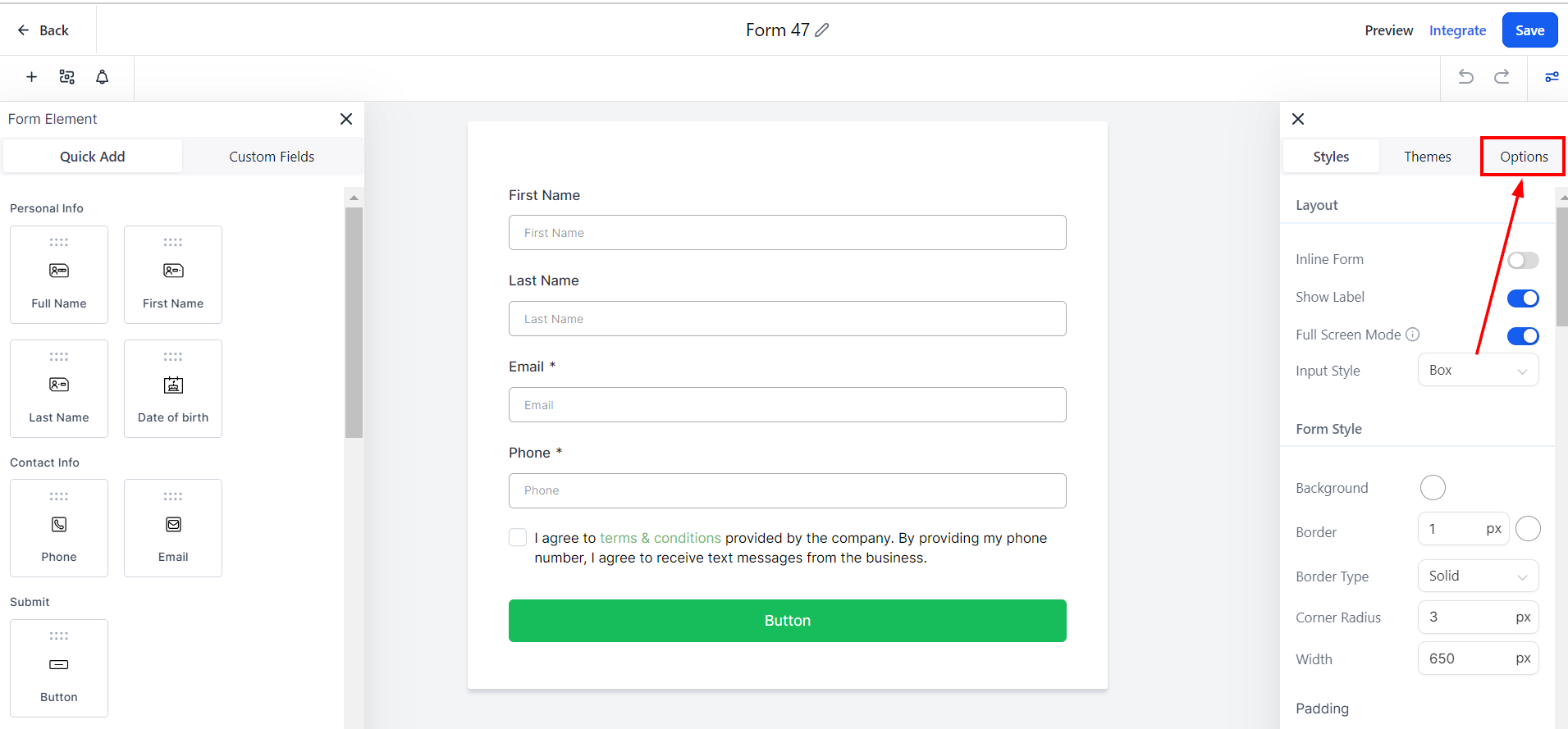Check the terms and conditions checkbox
The image size is (1568, 729).
(518, 537)
